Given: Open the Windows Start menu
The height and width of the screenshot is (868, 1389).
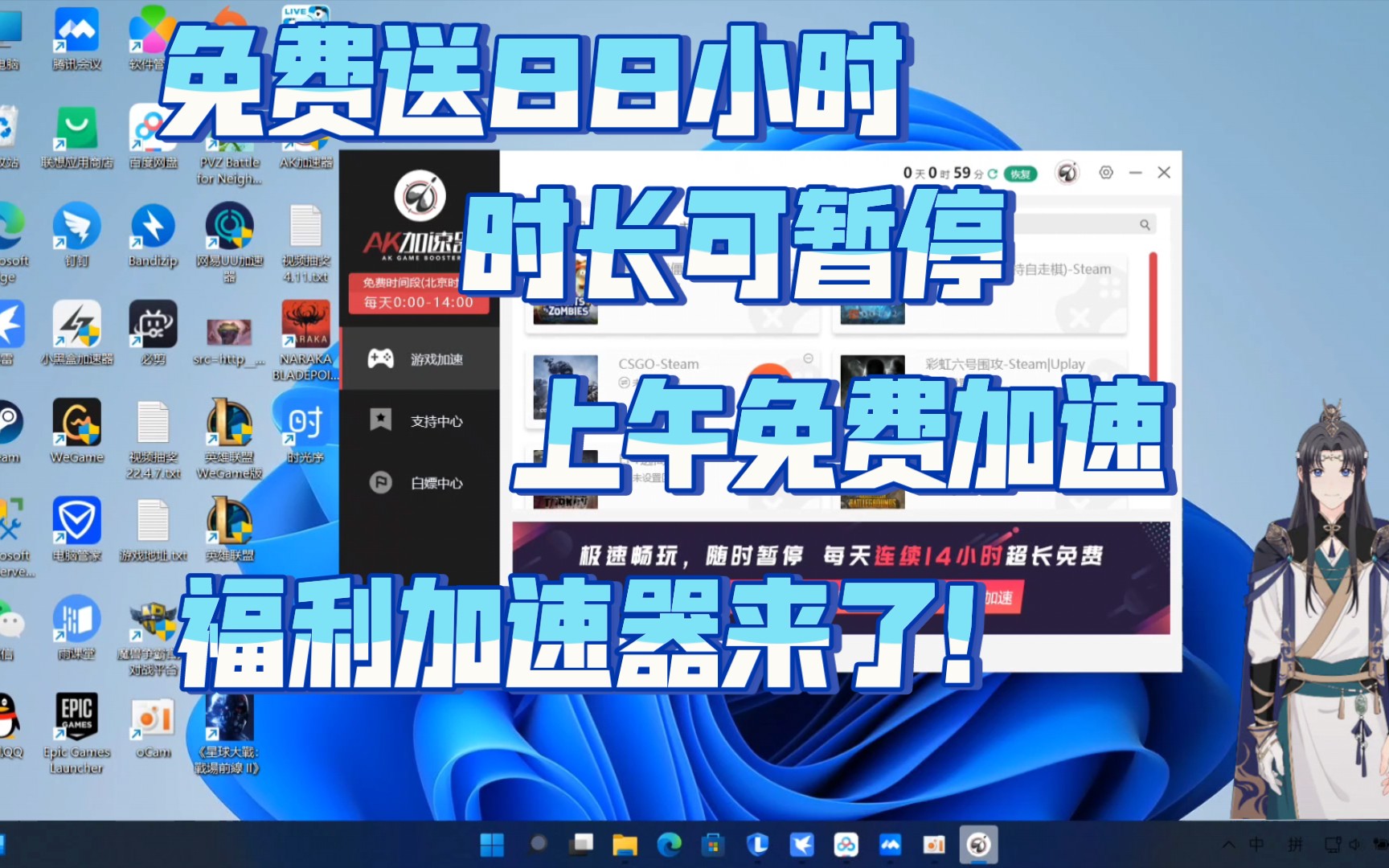Looking at the screenshot, I should click(x=492, y=845).
